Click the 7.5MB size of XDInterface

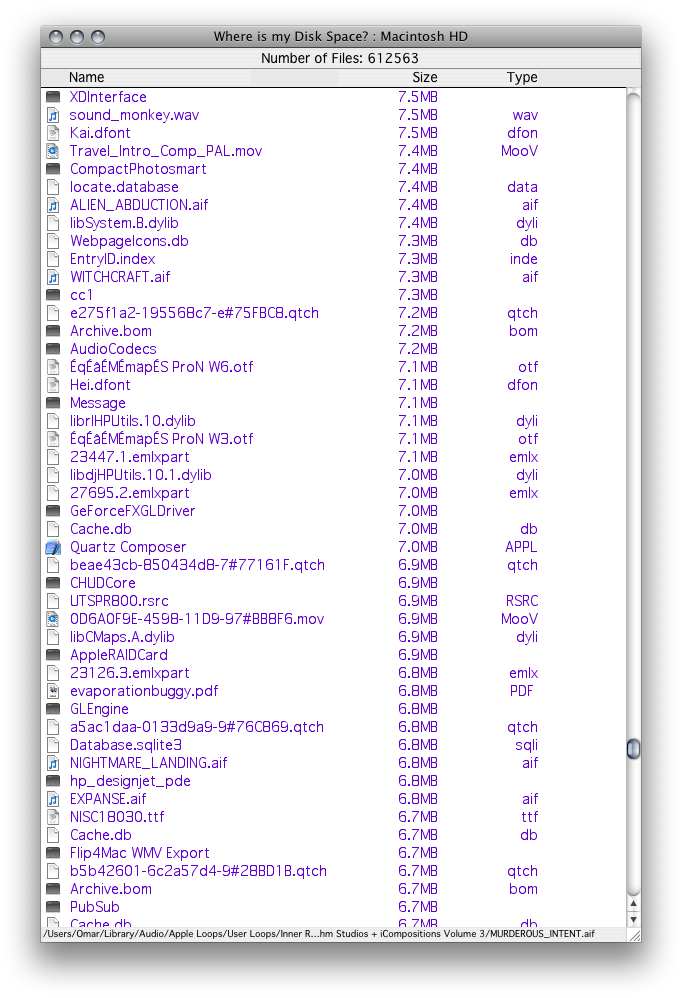[418, 97]
